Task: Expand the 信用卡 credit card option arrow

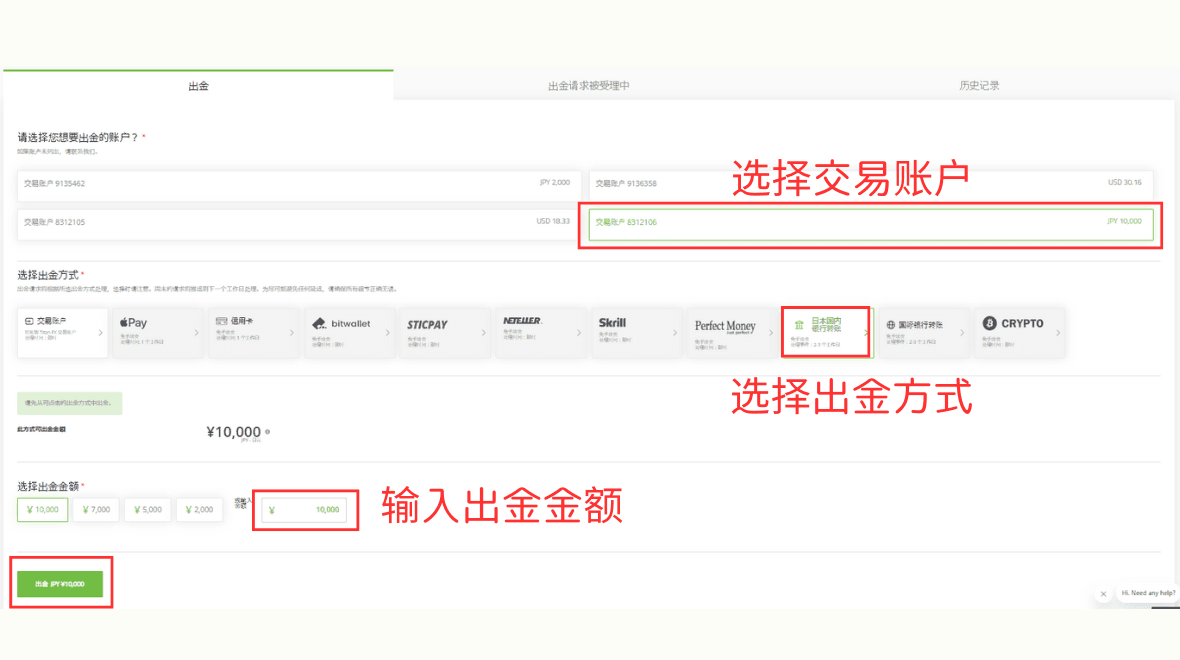Action: click(x=291, y=333)
